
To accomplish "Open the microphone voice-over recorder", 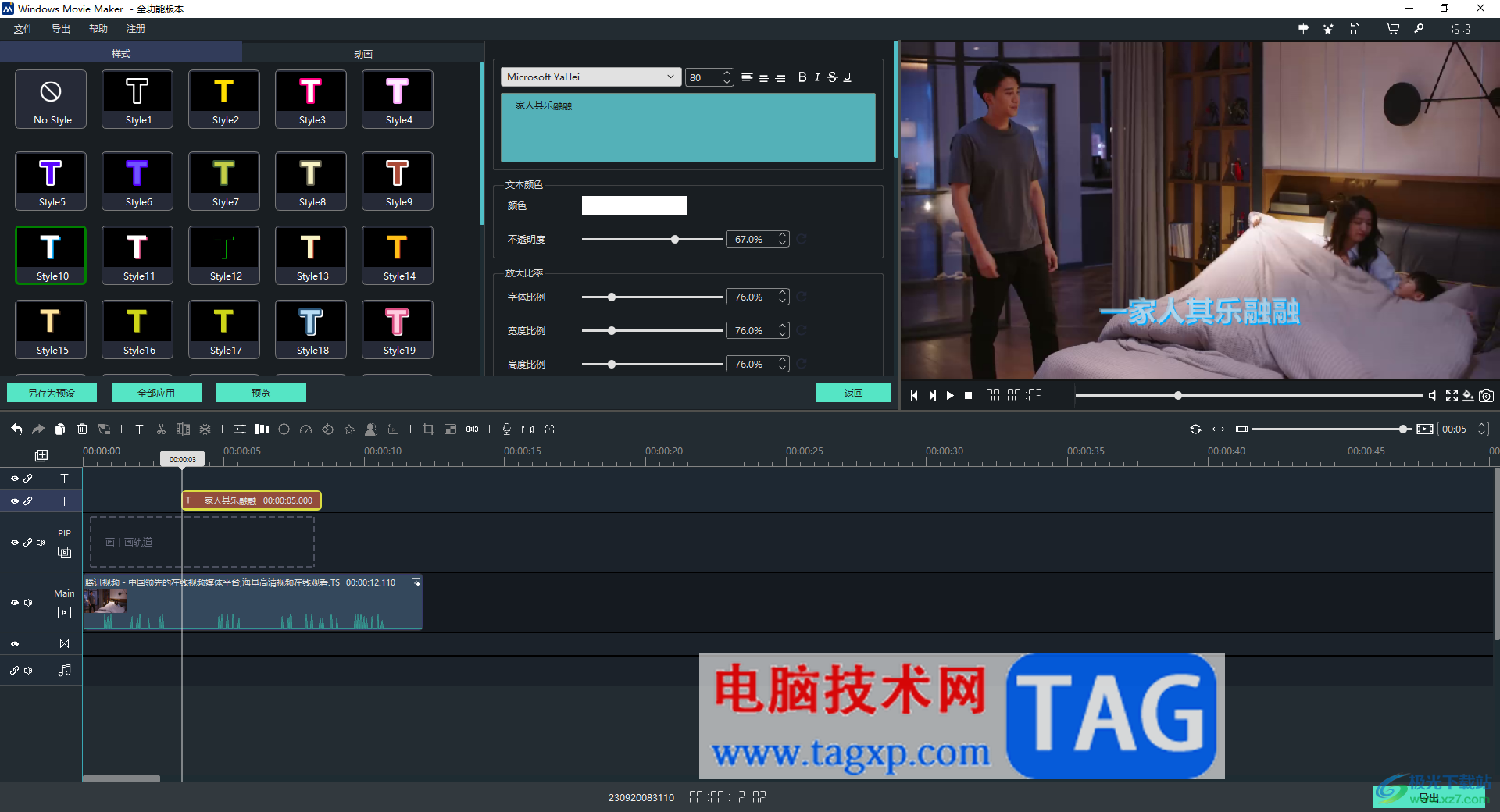I will pos(506,429).
